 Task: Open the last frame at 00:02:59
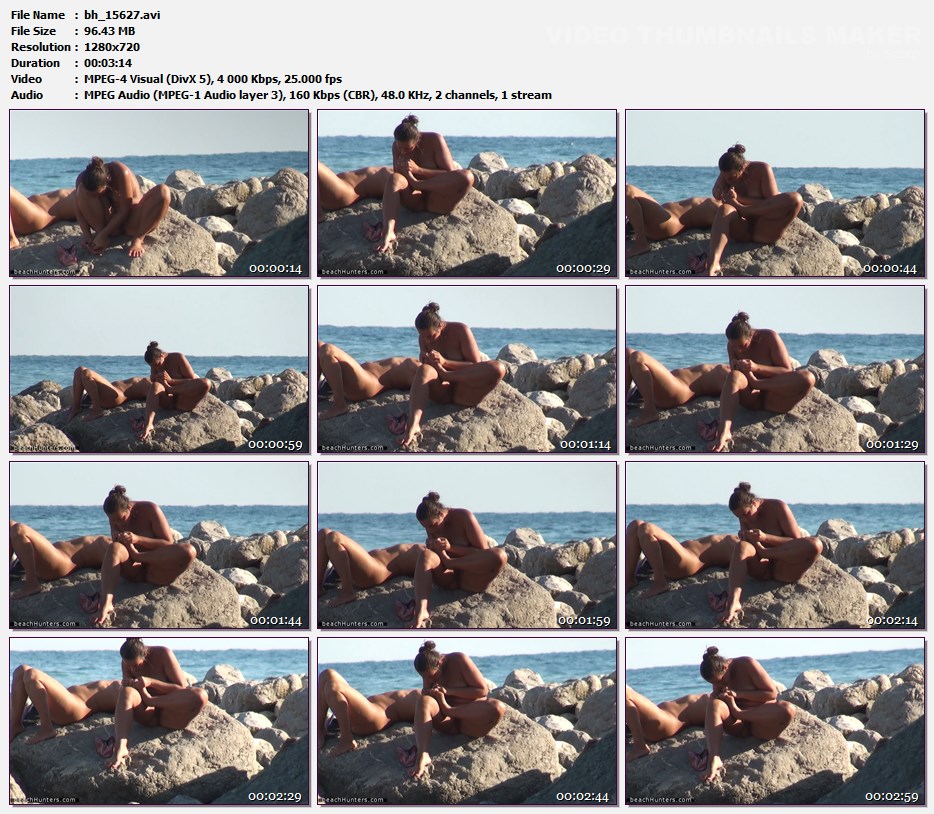coord(775,721)
